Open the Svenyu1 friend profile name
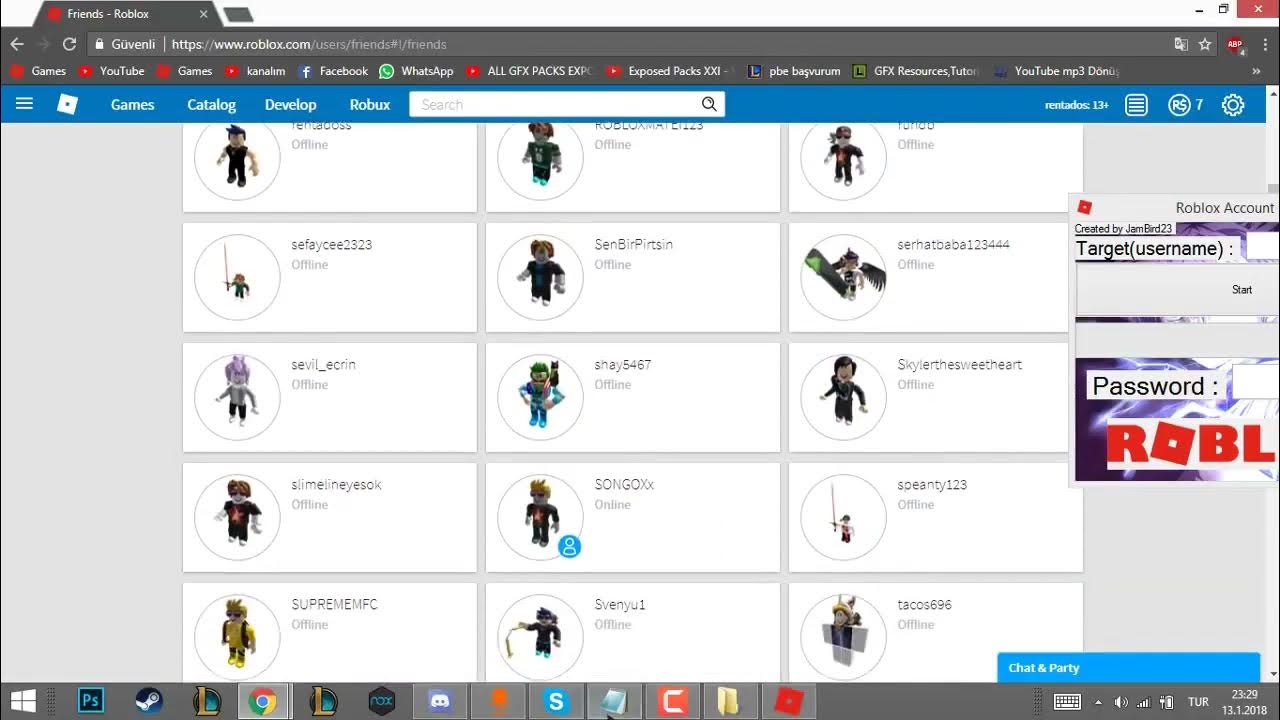1280x720 pixels. [x=620, y=605]
